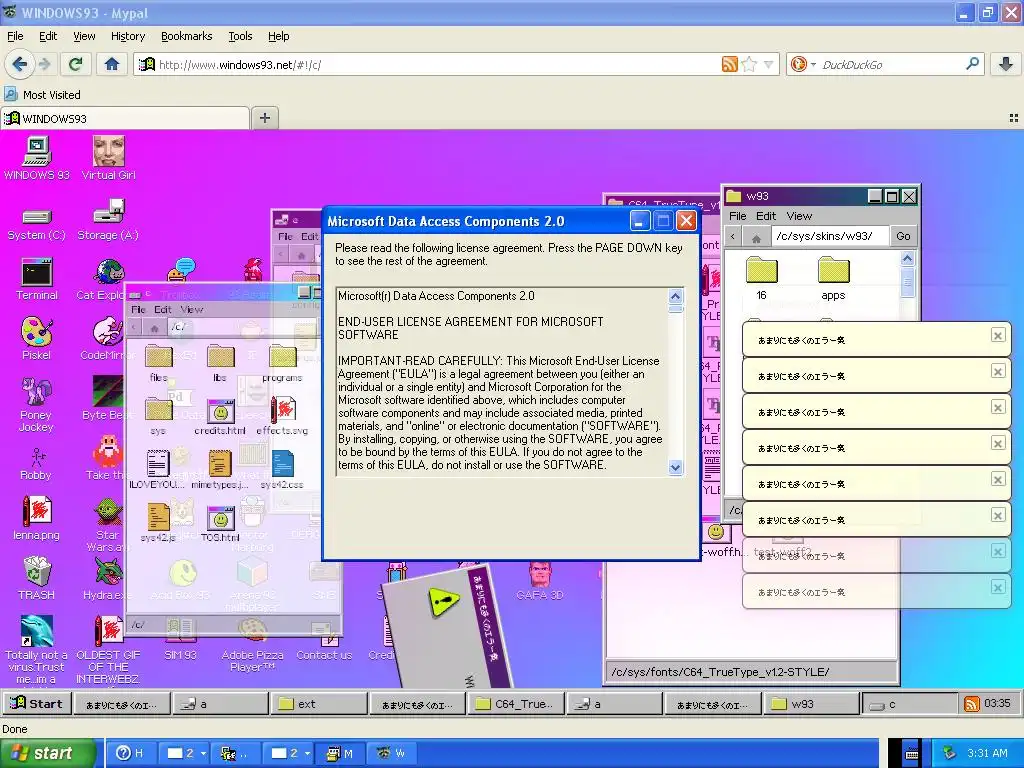Open the browser Tools menu
The height and width of the screenshot is (768, 1024).
click(x=240, y=36)
